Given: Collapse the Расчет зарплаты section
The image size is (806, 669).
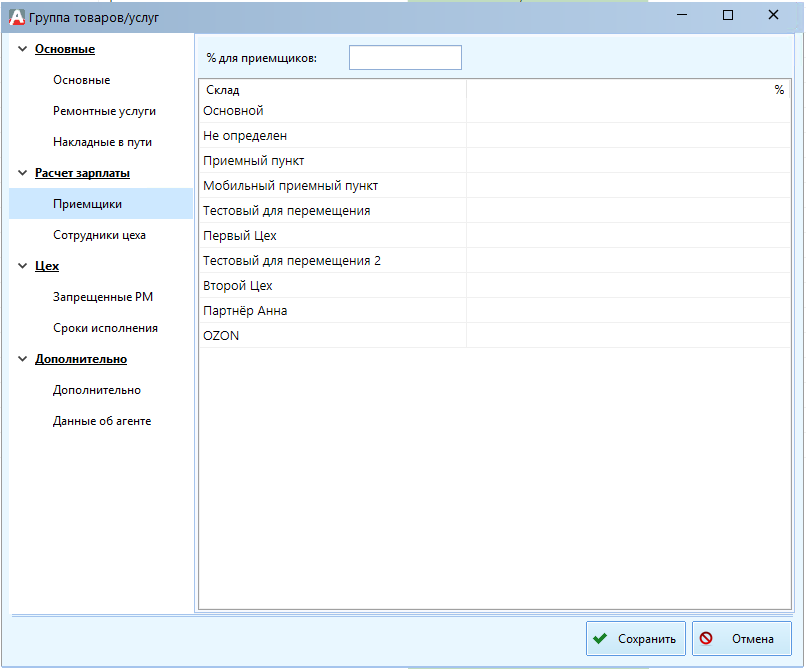Looking at the screenshot, I should pos(22,173).
